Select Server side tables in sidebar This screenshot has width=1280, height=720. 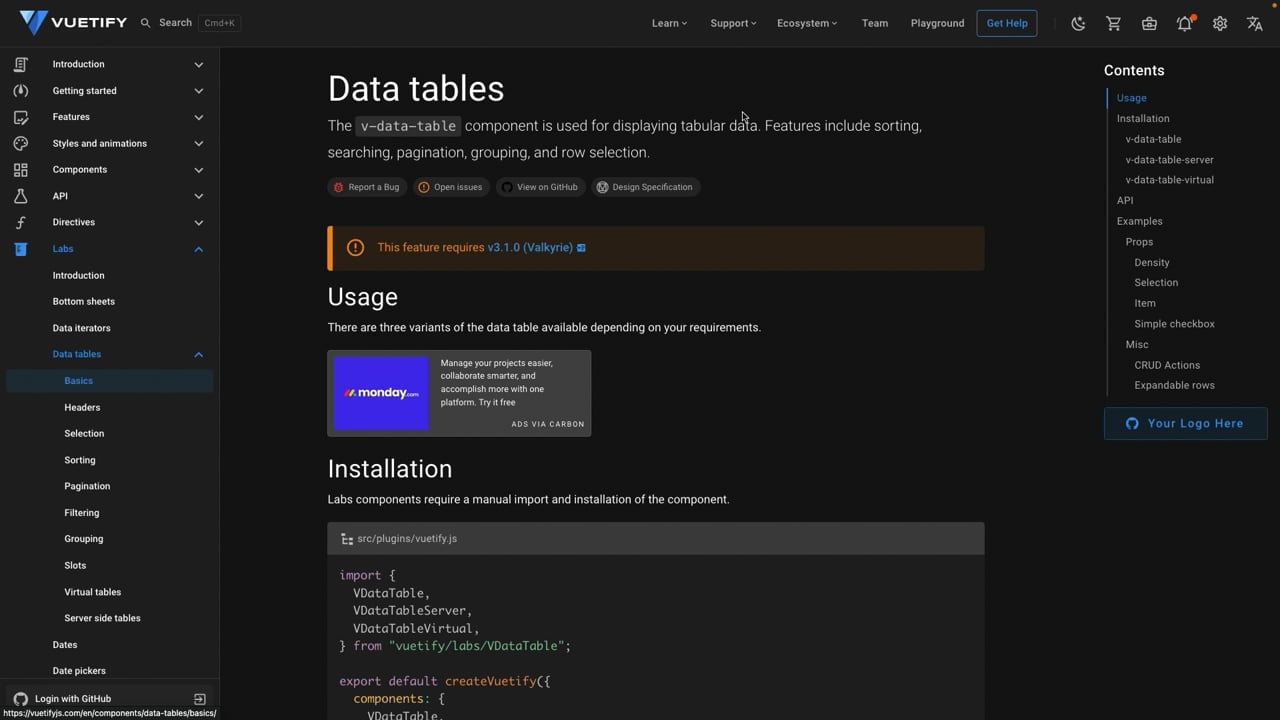102,618
